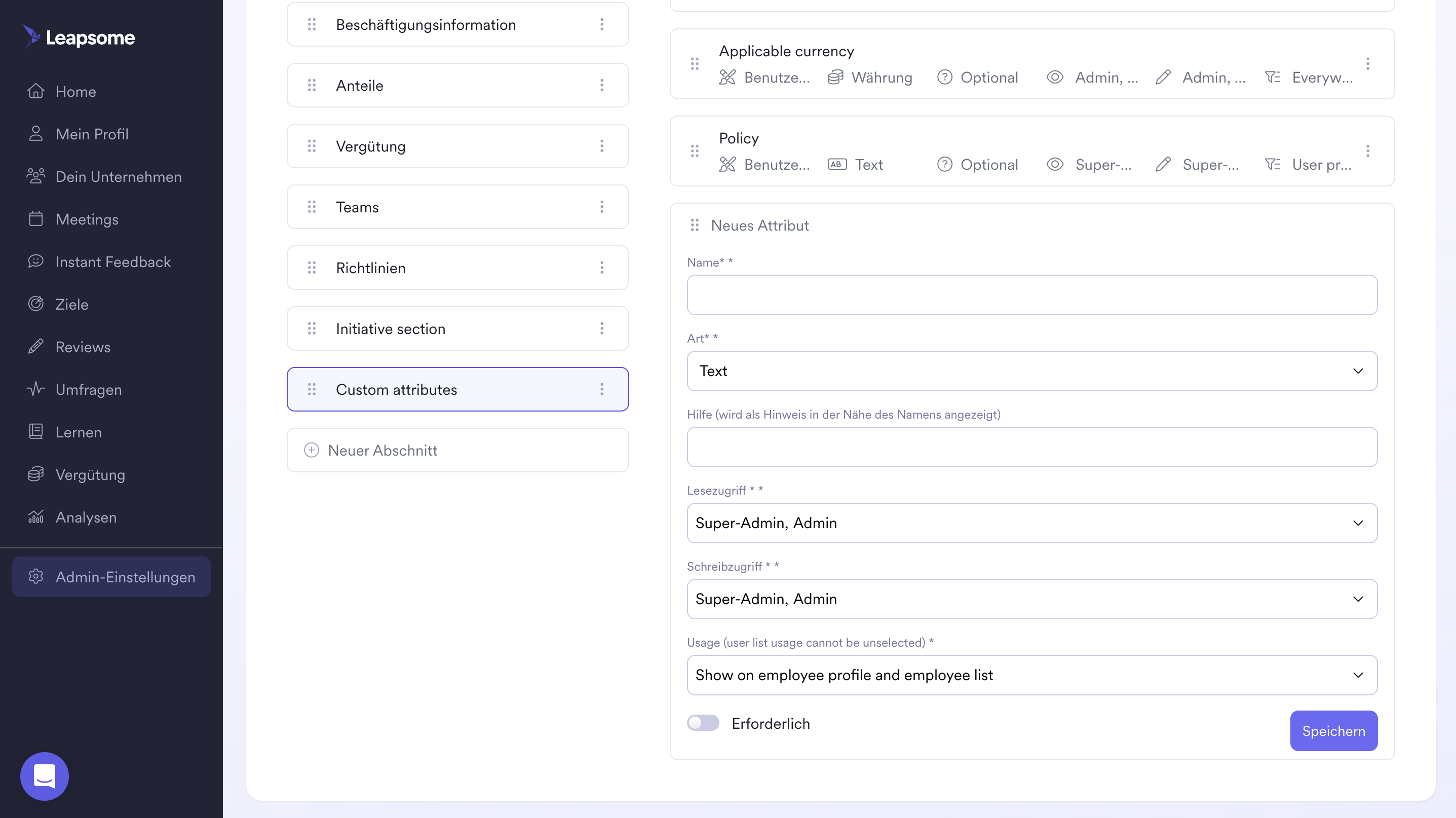Toggle the Erforderlich switch
The width and height of the screenshot is (1456, 818).
703,723
